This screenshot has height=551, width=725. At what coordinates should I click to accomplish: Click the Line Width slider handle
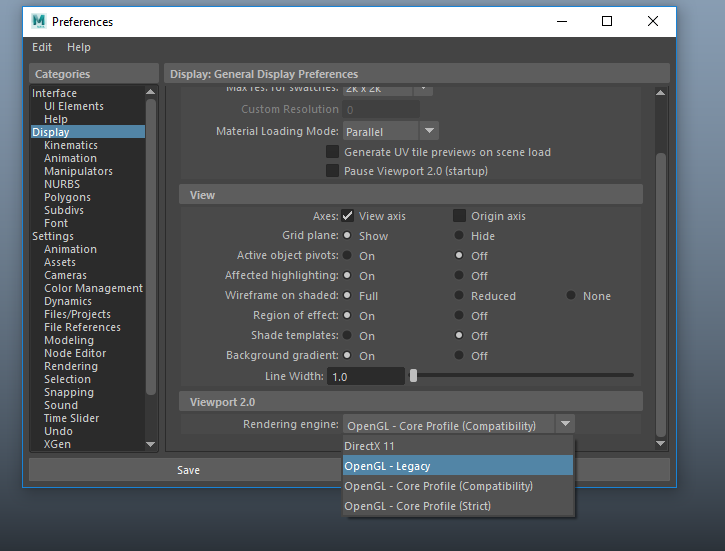click(413, 375)
